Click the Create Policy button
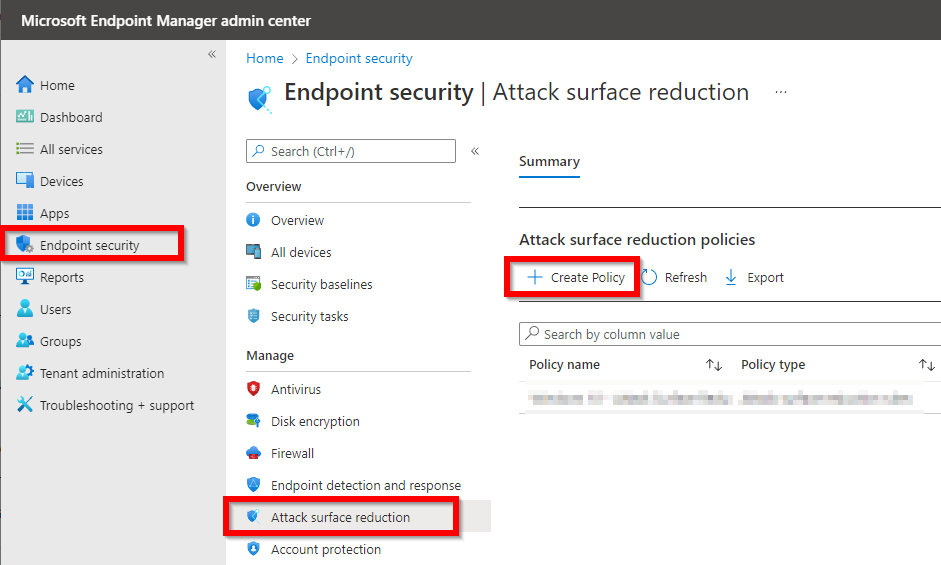 (x=576, y=277)
